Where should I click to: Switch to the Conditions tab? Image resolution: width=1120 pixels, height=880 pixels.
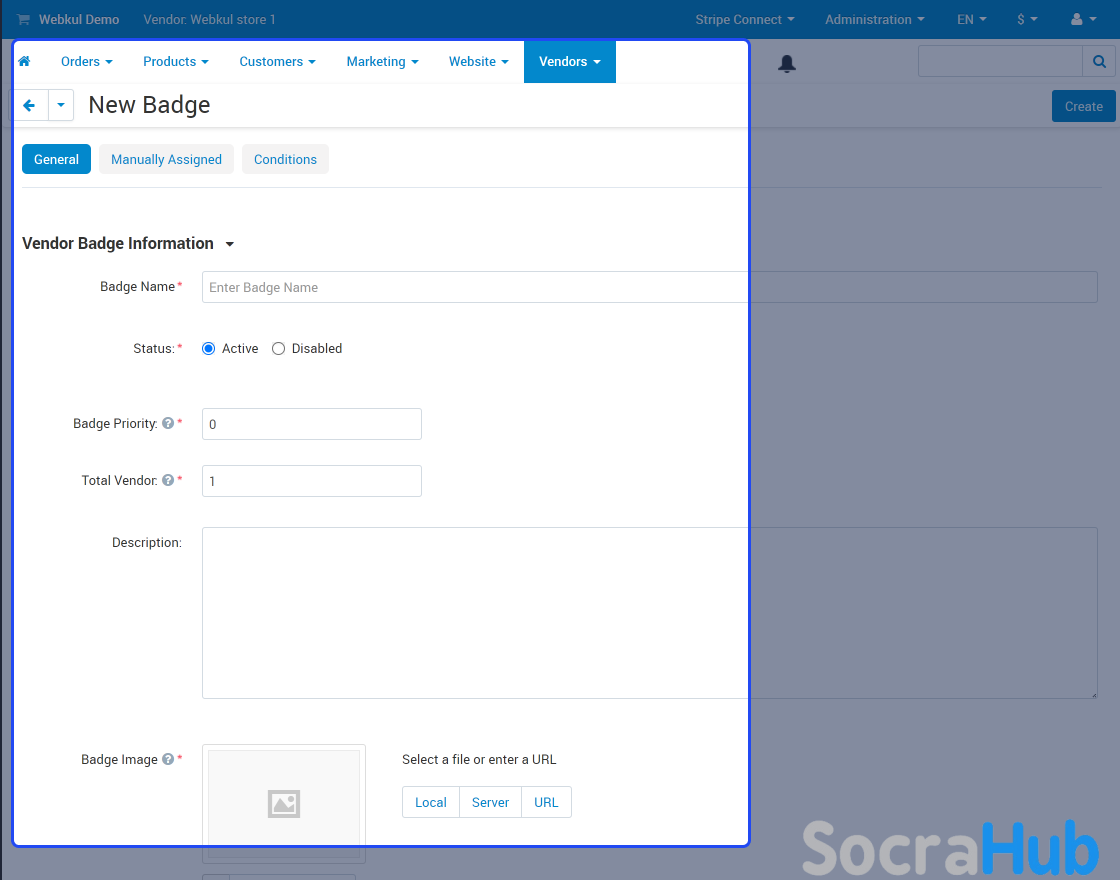point(285,160)
